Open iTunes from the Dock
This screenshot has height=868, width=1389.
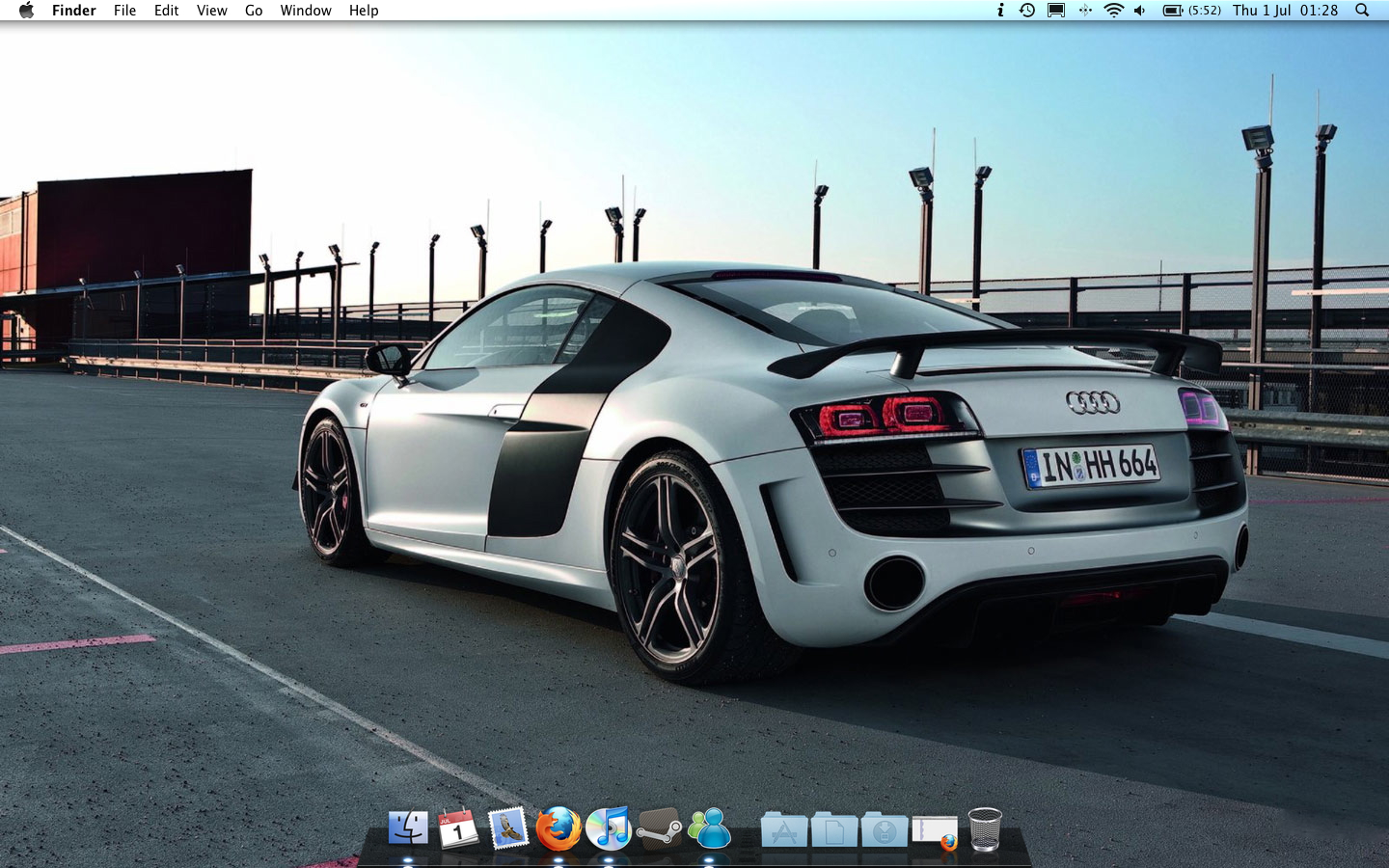(609, 828)
